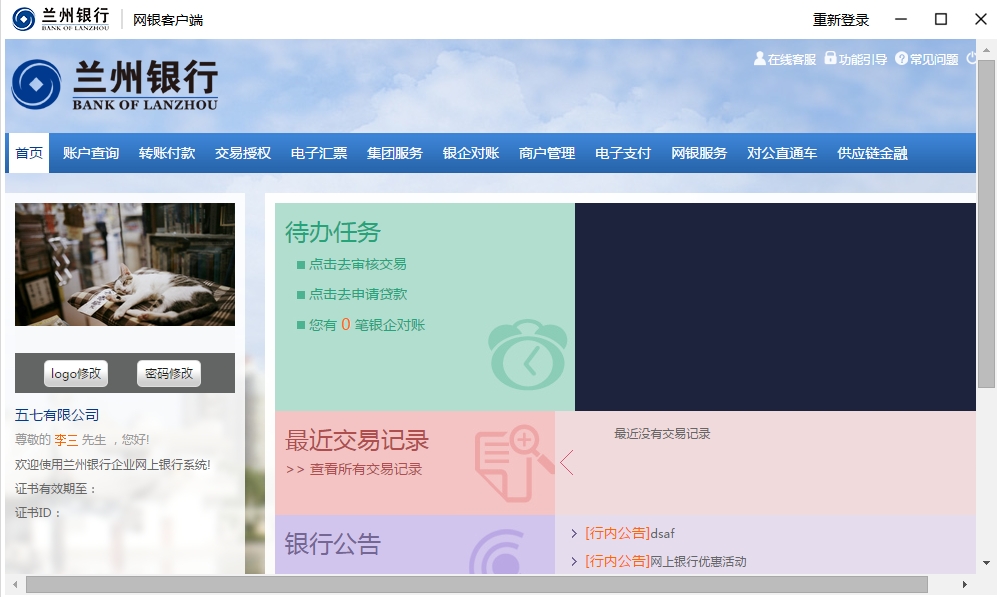This screenshot has height=597, width=998.
Task: Click the alarm clock icon in pending tasks
Action: 528,355
